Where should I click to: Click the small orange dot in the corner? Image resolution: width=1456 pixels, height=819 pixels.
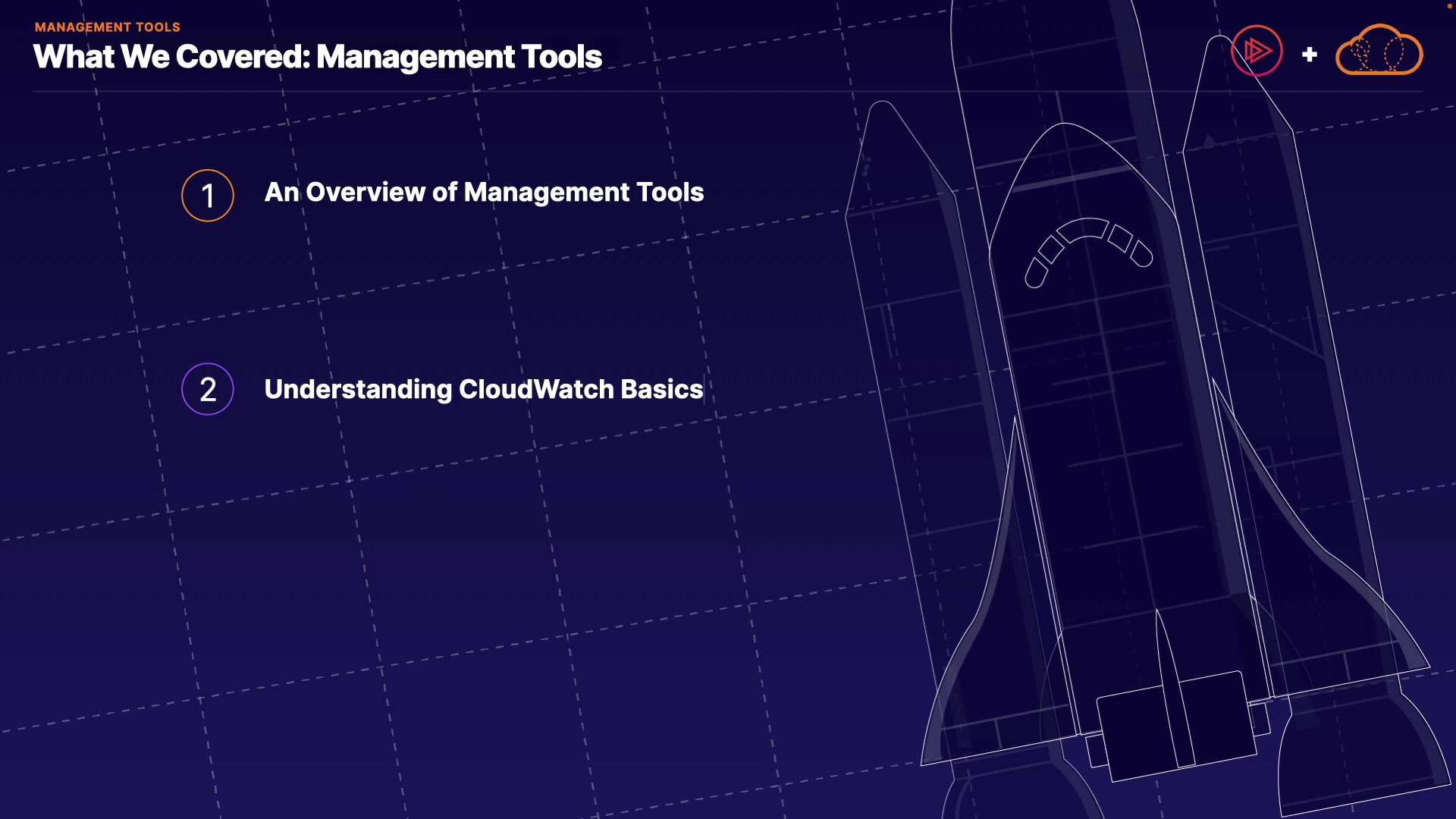(x=1449, y=5)
